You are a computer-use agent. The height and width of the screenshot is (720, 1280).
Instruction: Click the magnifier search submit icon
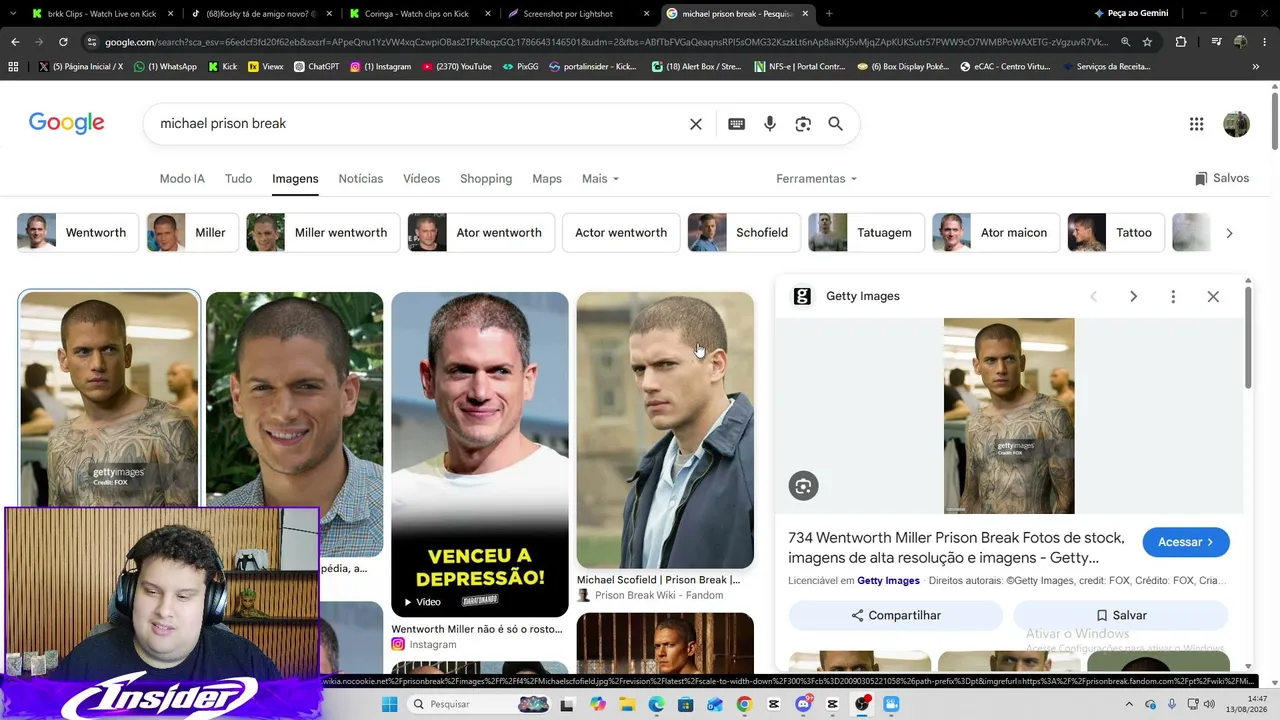(x=836, y=124)
